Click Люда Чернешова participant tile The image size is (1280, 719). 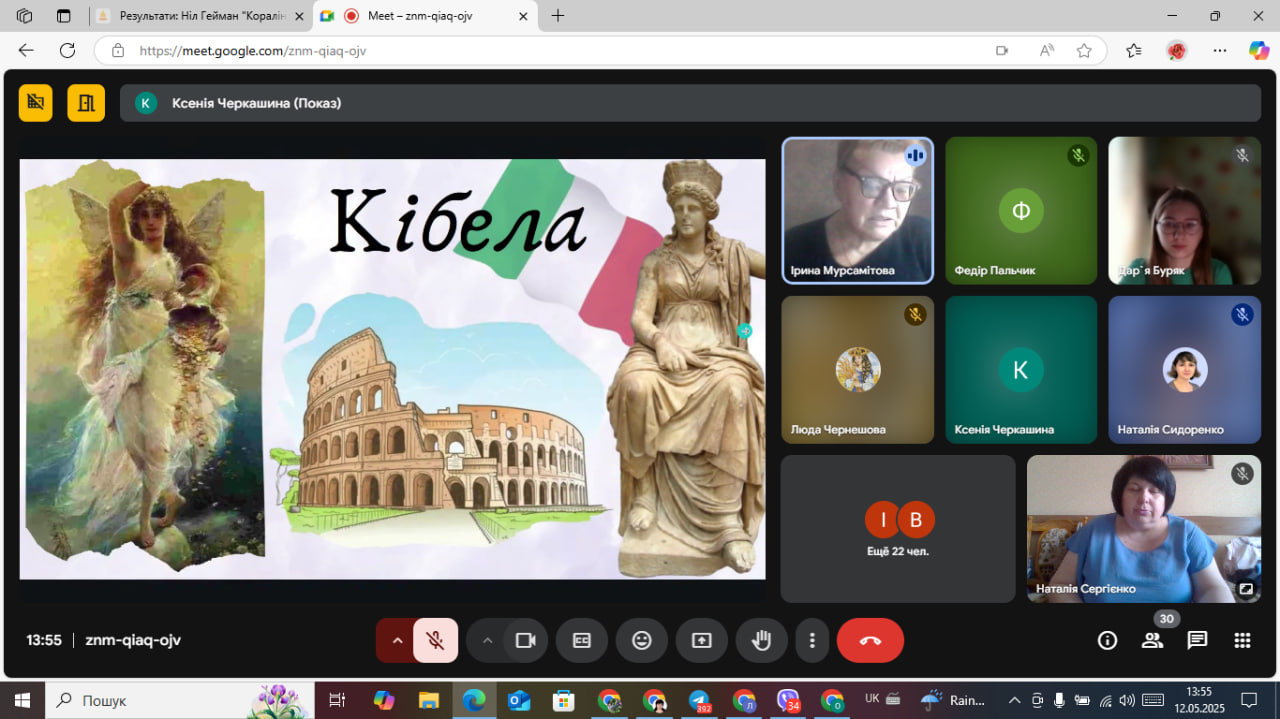tap(857, 370)
